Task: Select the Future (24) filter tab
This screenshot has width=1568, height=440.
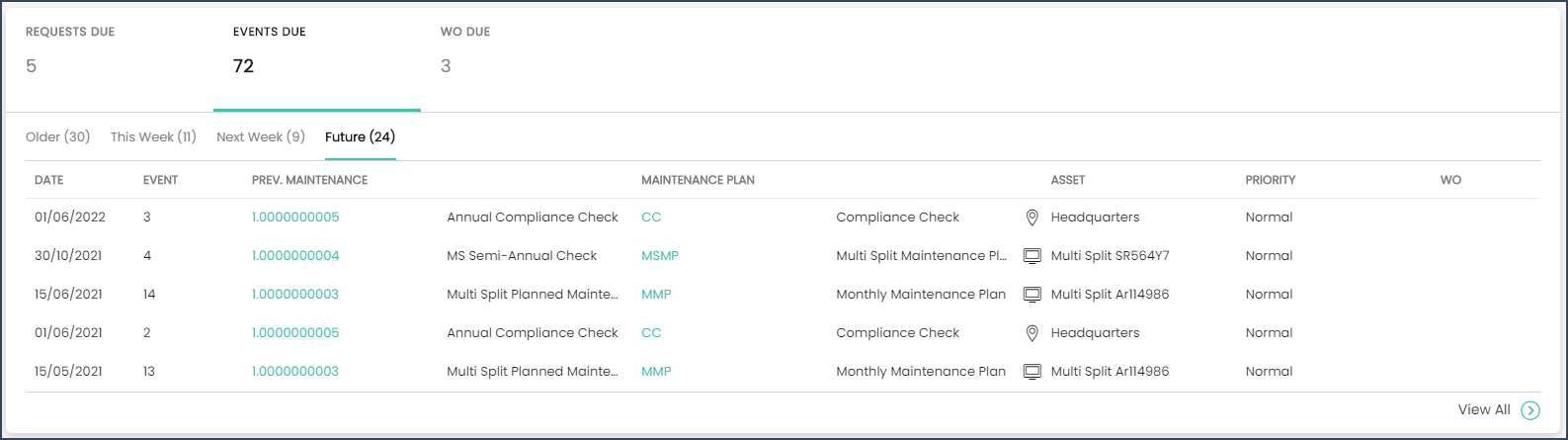Action: click(x=361, y=136)
